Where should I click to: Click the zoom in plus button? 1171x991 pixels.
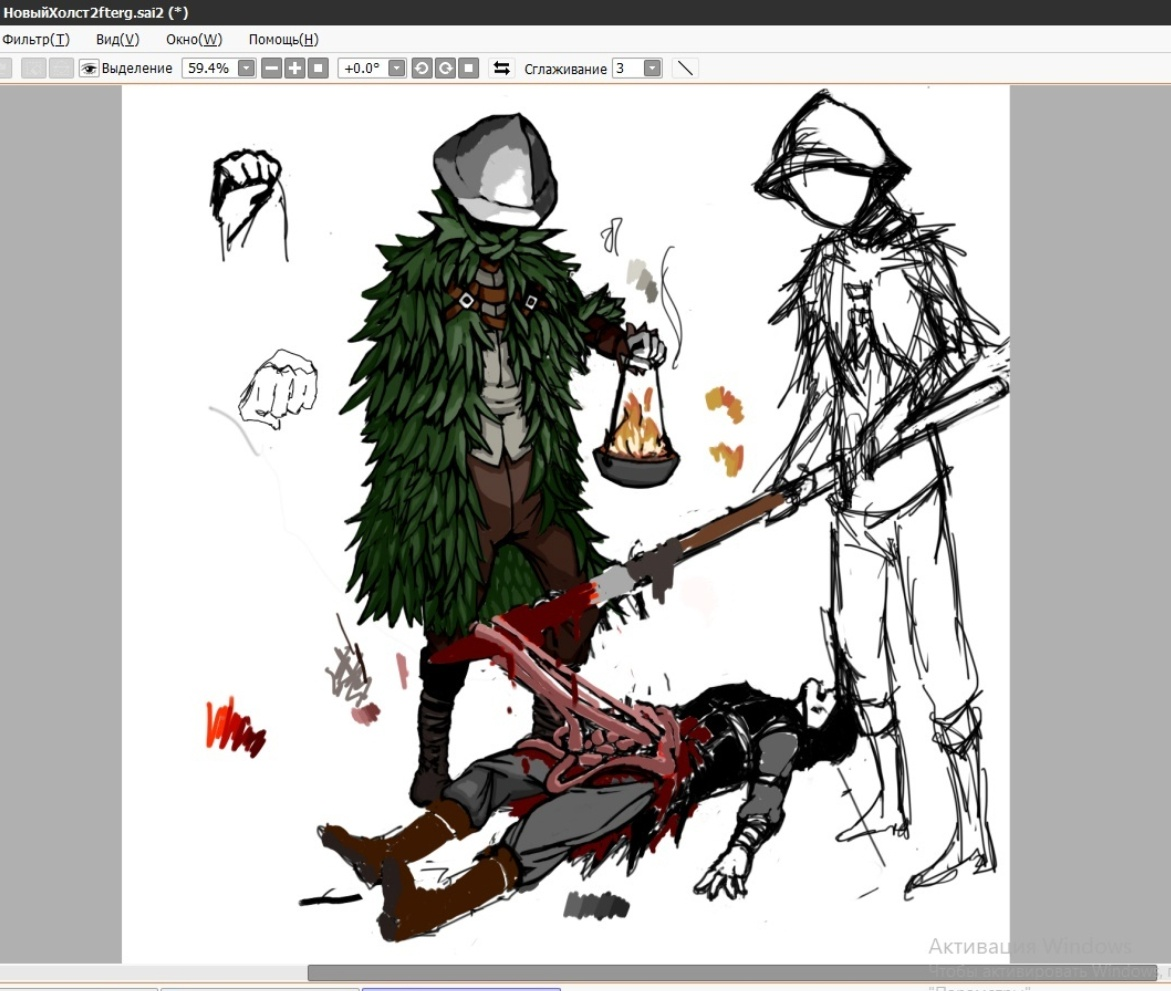[x=295, y=68]
